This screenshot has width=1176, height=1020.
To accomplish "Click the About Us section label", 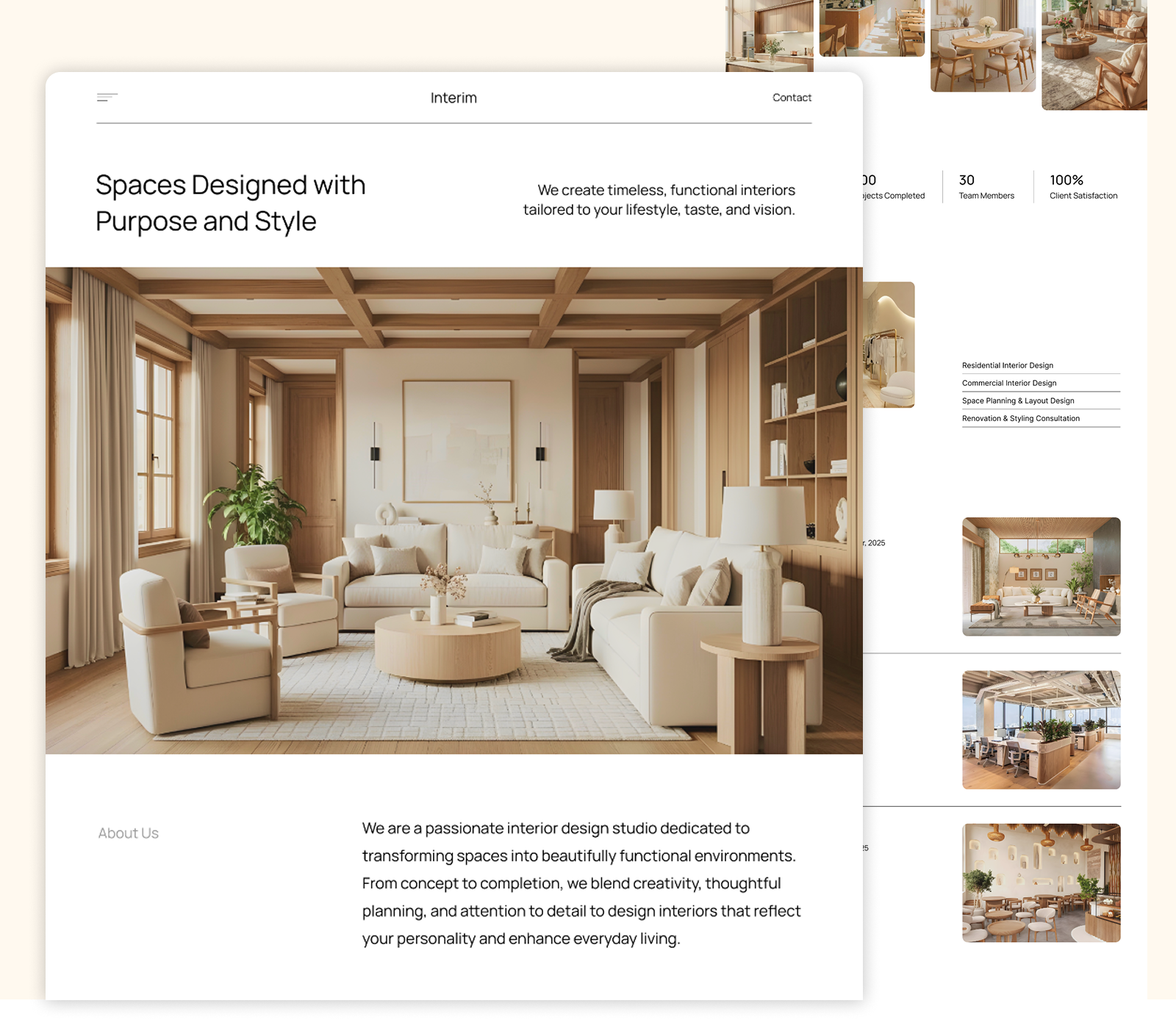I will tap(128, 833).
